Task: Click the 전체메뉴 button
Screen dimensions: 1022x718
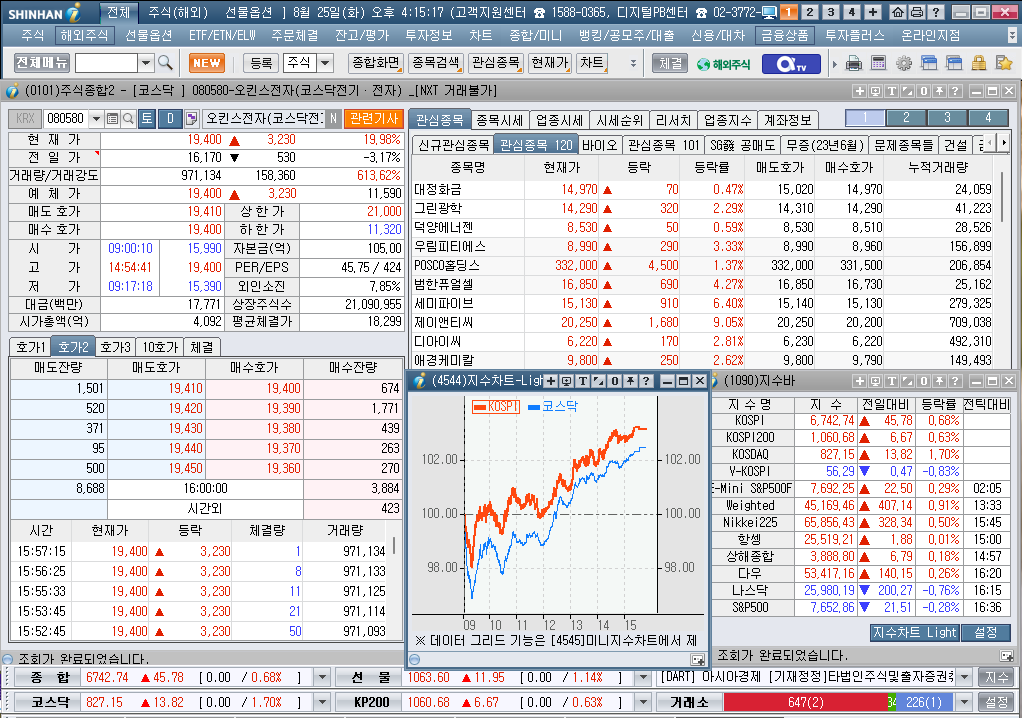Action: click(x=42, y=63)
